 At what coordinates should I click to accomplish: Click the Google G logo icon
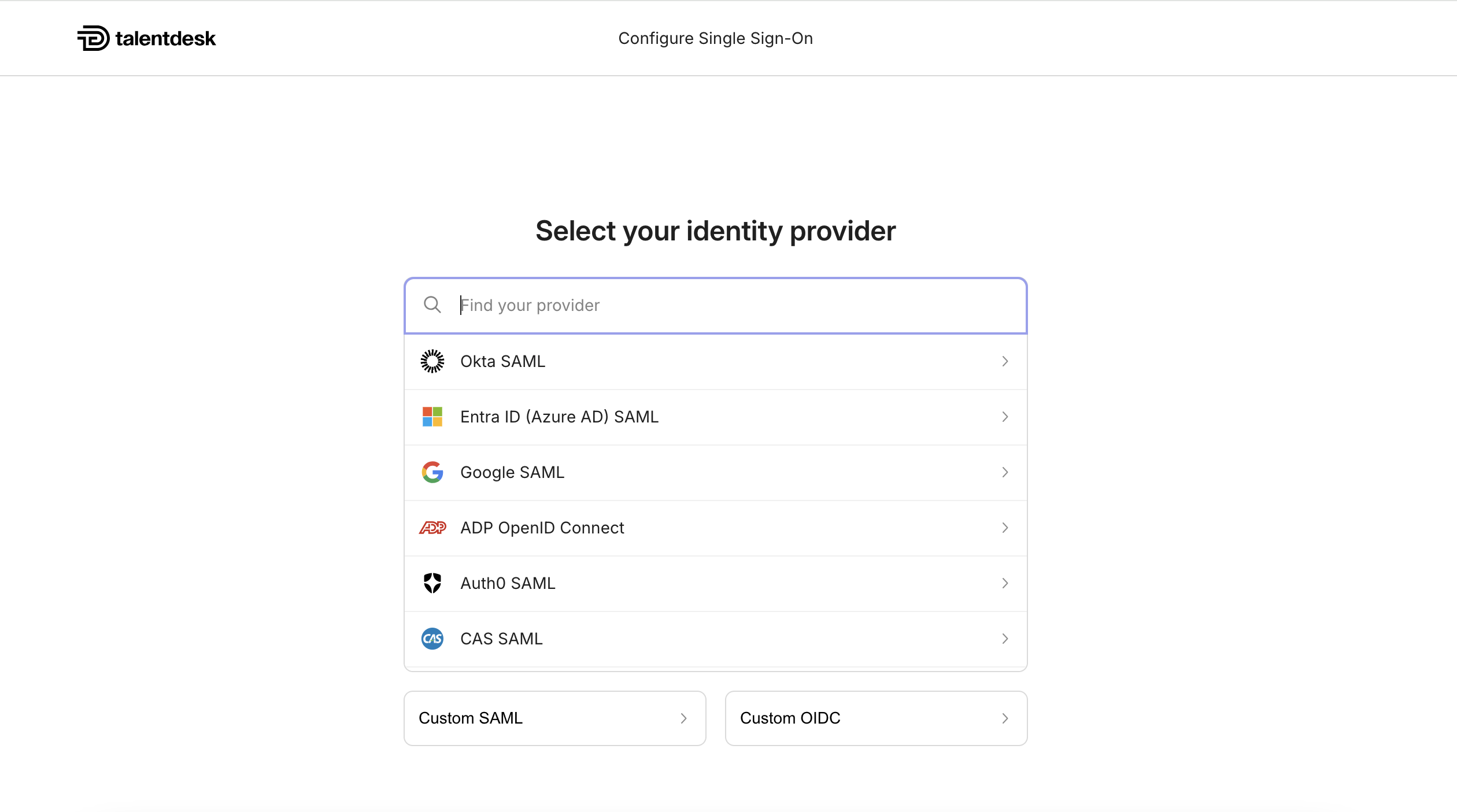click(432, 472)
